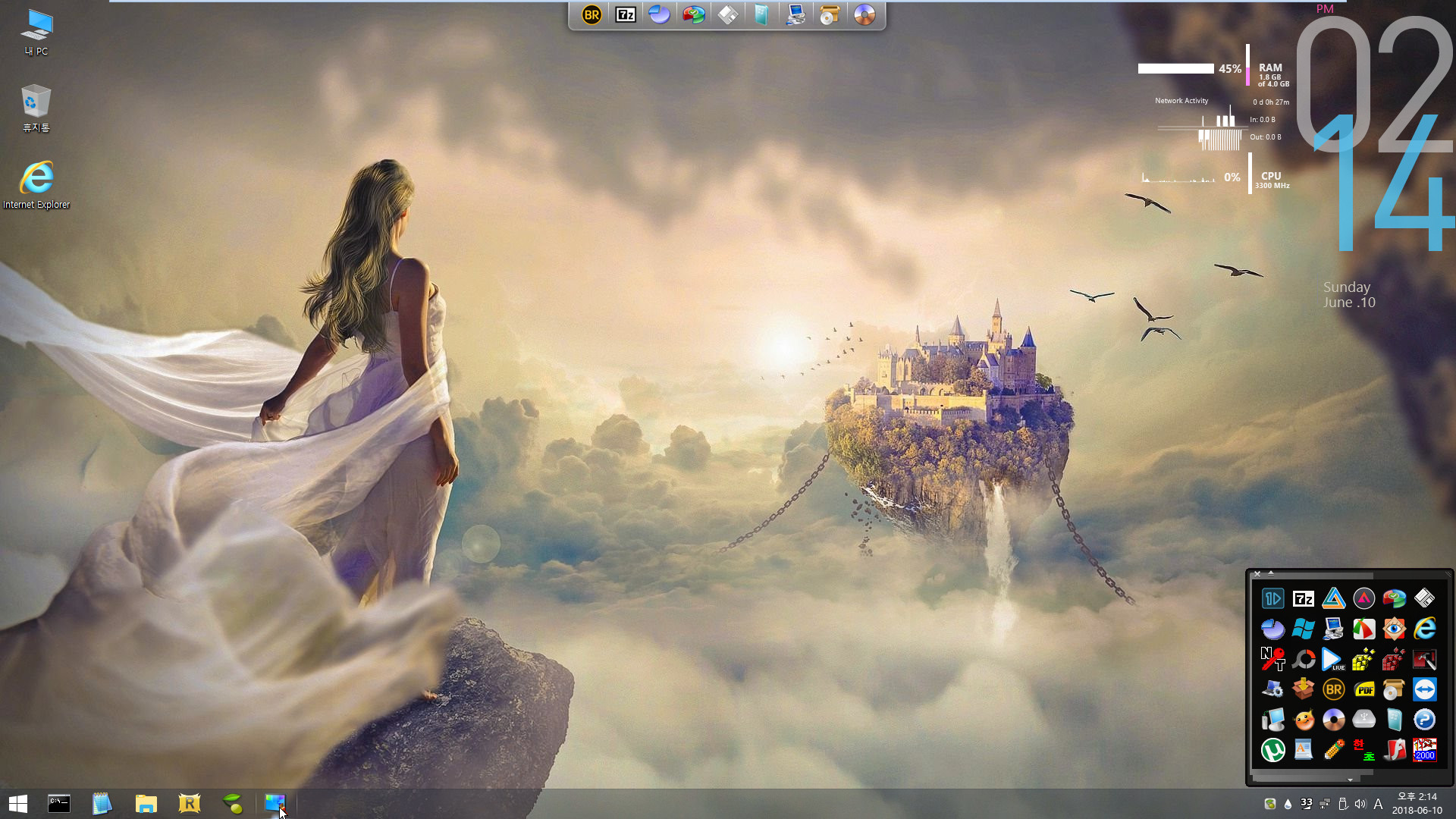The width and height of the screenshot is (1456, 819).
Task: Launch the blue LIVE play icon
Action: (x=1334, y=659)
